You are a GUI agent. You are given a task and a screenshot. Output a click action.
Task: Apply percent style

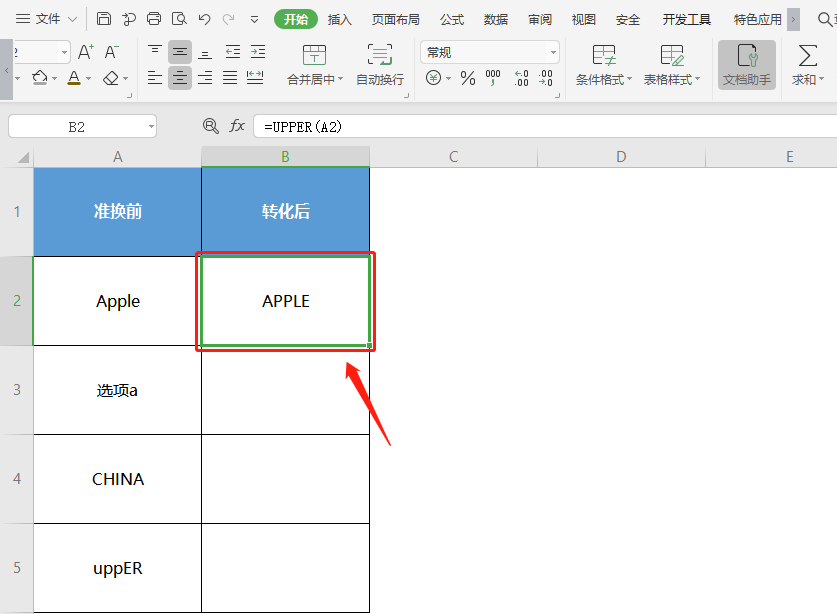point(468,78)
